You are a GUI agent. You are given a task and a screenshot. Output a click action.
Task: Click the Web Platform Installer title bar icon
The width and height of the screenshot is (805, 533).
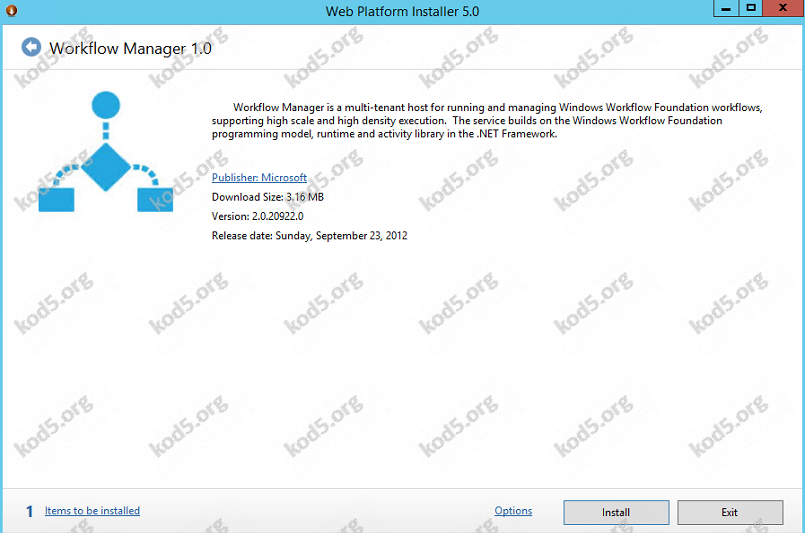click(11, 10)
